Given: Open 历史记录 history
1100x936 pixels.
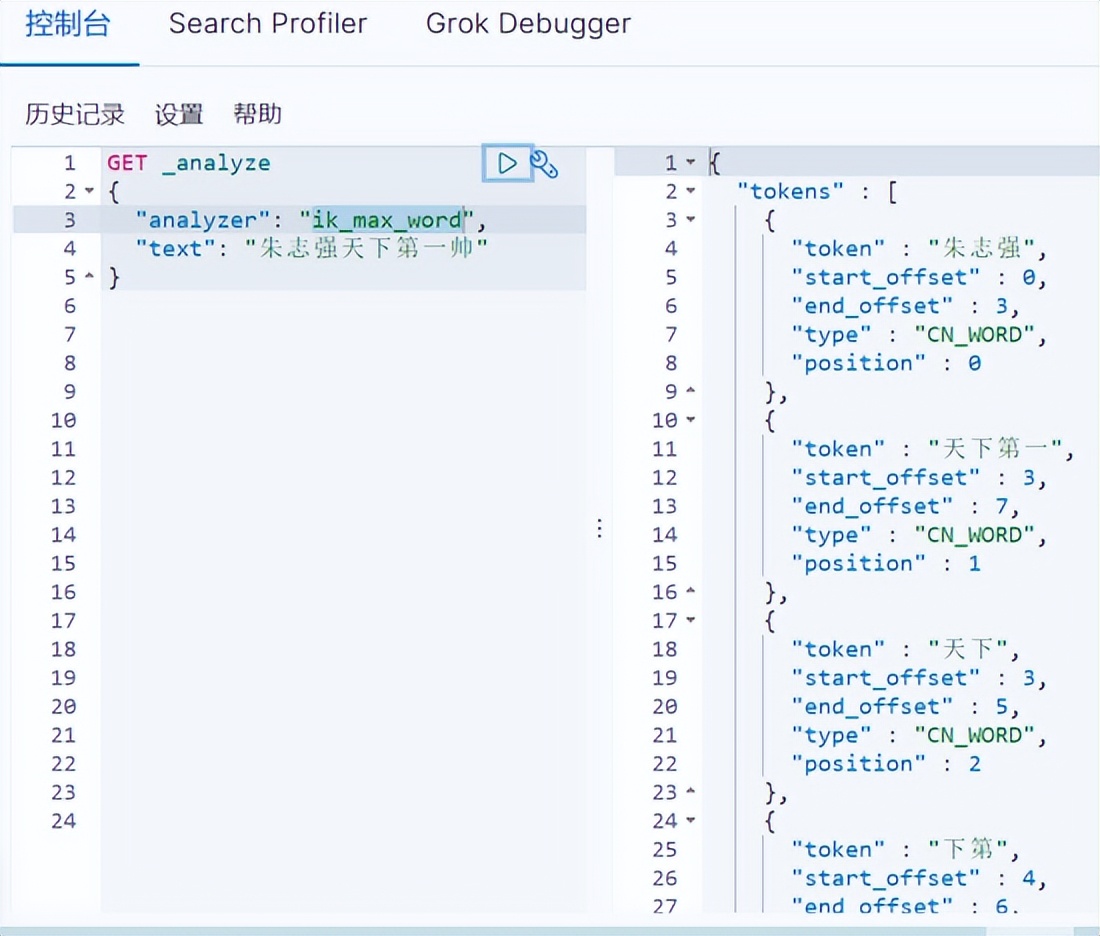Looking at the screenshot, I should coord(75,114).
